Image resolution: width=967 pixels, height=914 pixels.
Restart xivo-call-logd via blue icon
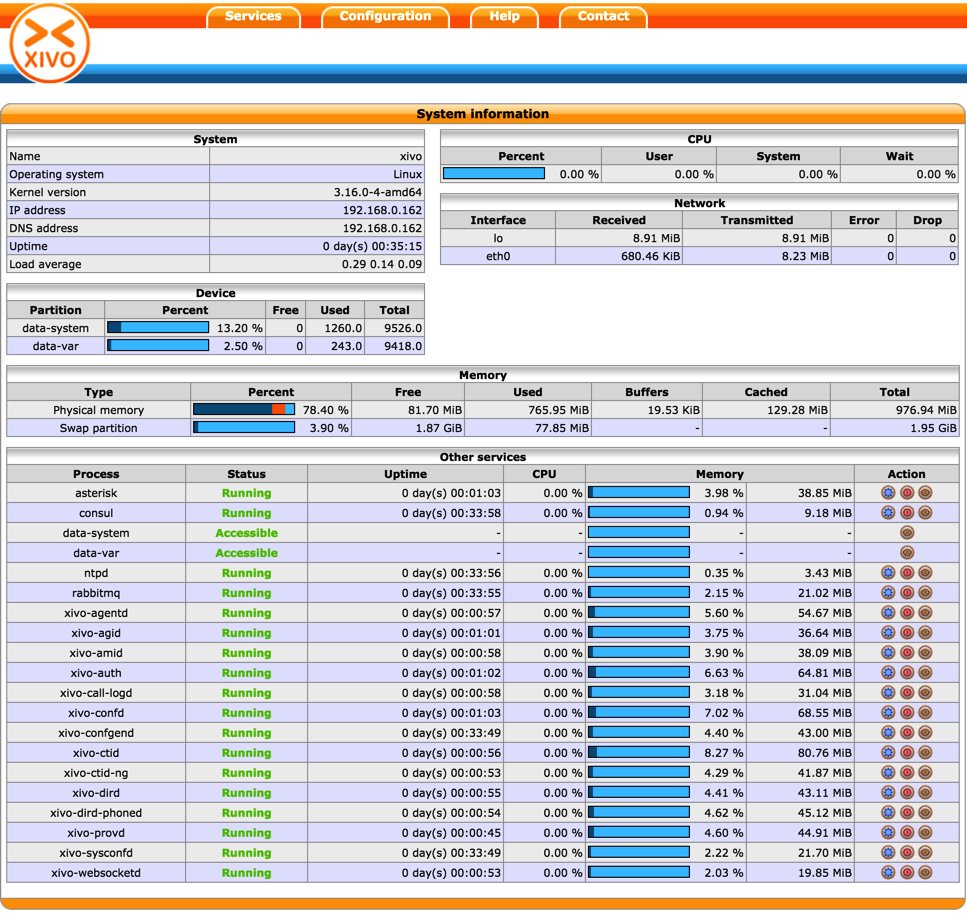(x=888, y=693)
